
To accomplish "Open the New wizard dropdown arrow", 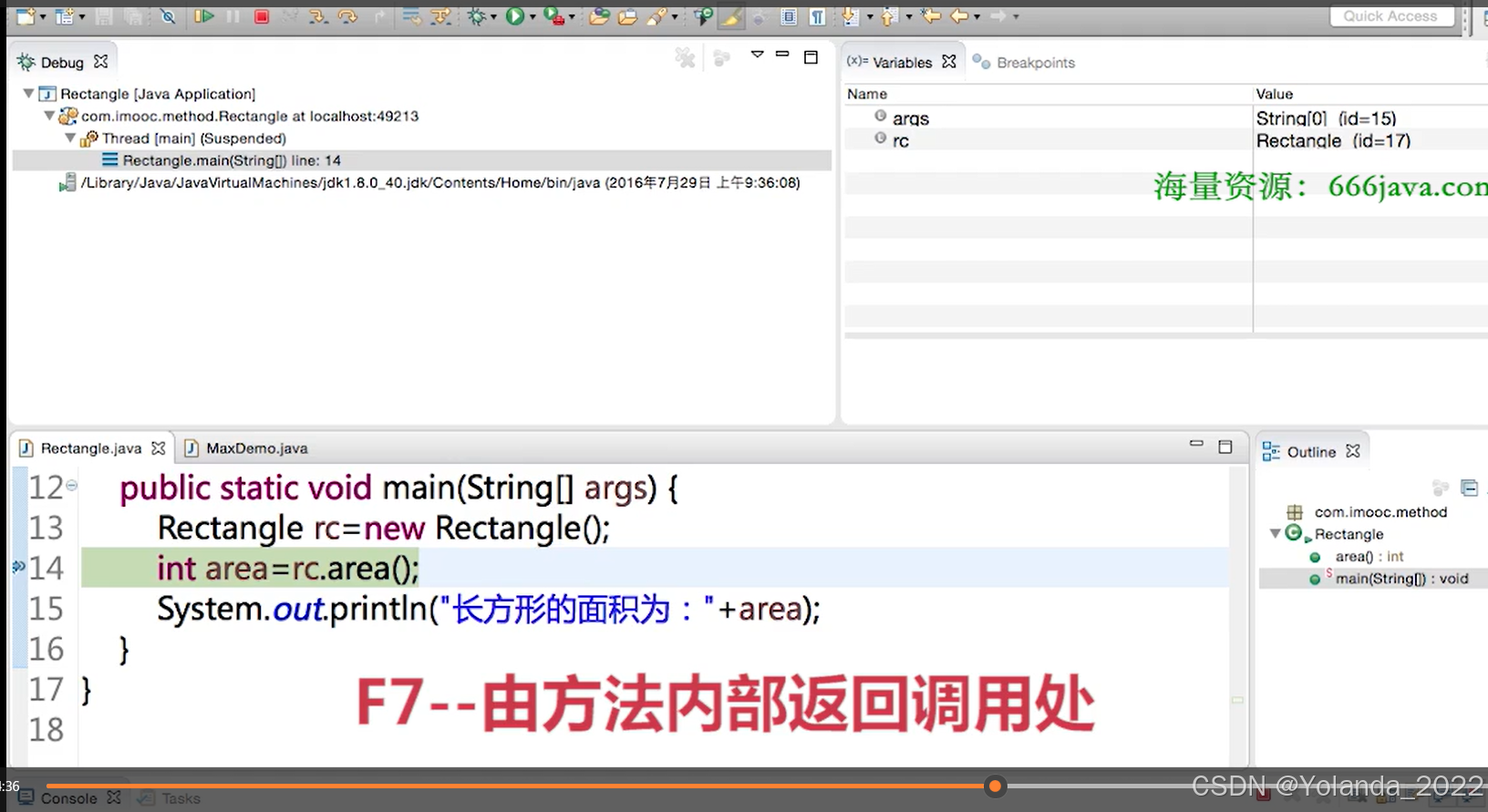I will [x=42, y=17].
